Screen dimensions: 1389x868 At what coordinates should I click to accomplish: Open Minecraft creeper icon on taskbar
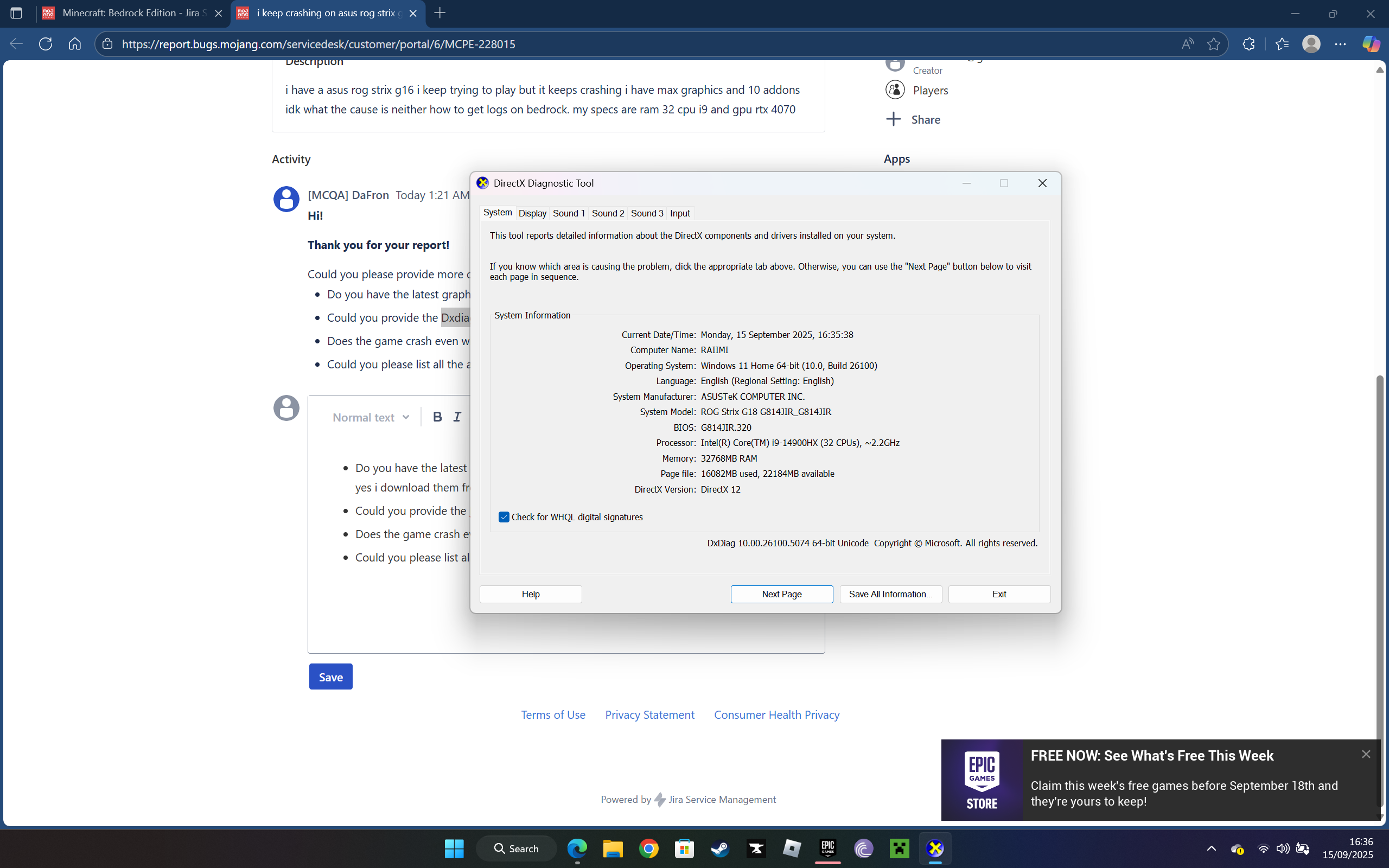click(x=900, y=848)
